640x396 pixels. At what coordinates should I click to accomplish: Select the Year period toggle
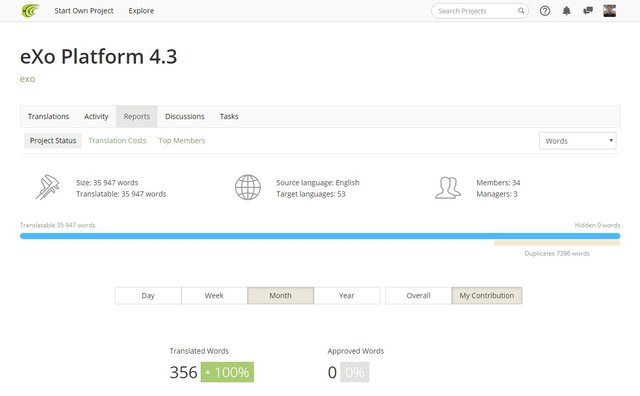tap(347, 296)
